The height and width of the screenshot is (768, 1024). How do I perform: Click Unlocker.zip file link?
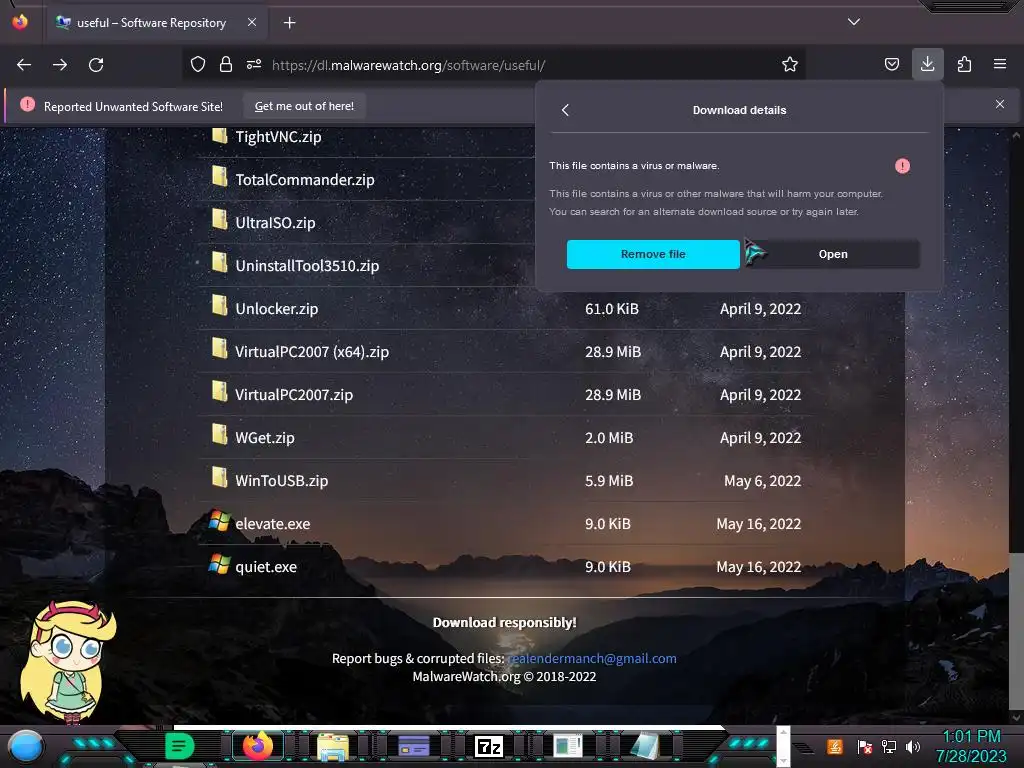(276, 309)
